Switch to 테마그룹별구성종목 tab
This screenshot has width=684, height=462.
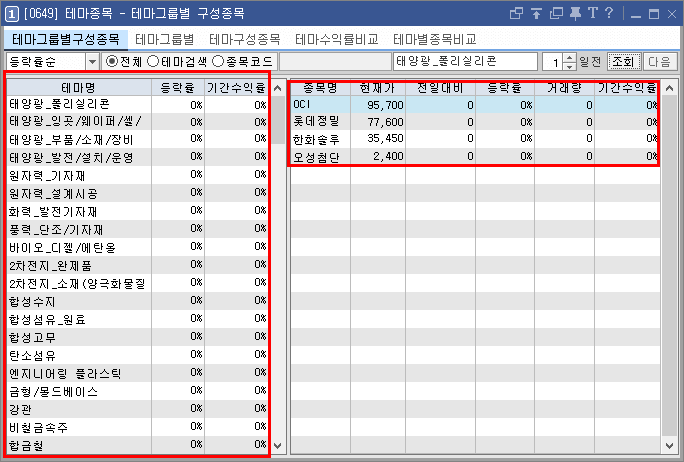point(66,40)
